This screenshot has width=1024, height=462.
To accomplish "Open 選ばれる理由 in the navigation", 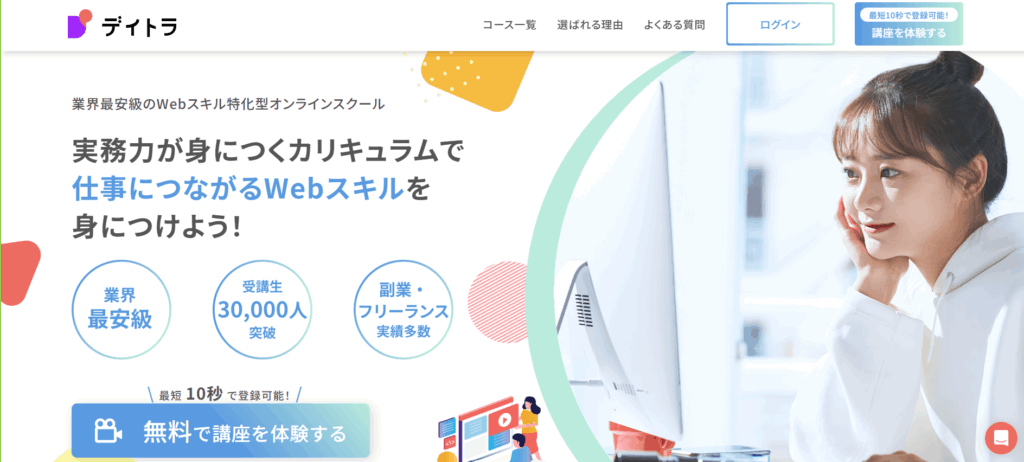I will coord(590,25).
